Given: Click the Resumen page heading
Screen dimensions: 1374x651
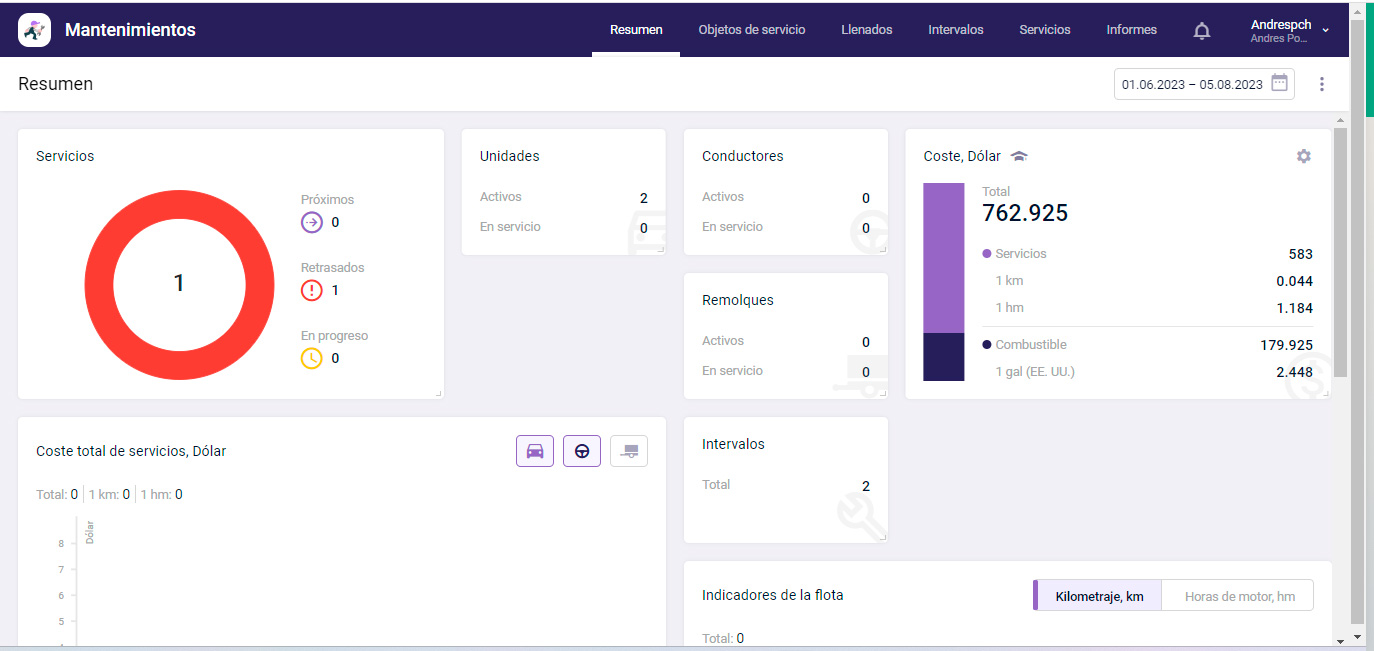Looking at the screenshot, I should pyautogui.click(x=56, y=84).
